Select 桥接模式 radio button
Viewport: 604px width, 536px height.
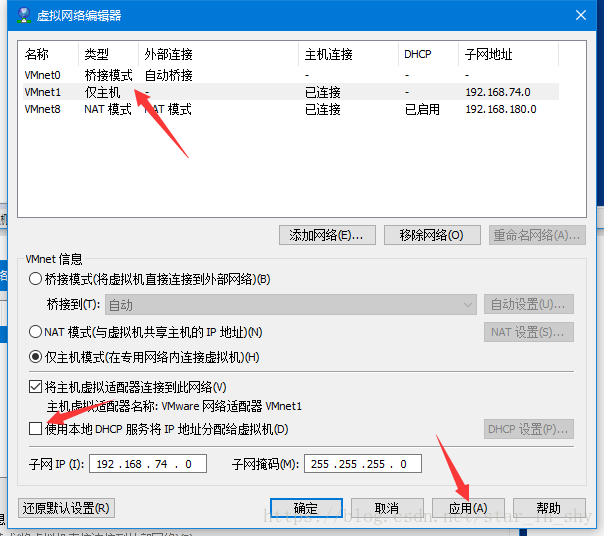point(35,279)
